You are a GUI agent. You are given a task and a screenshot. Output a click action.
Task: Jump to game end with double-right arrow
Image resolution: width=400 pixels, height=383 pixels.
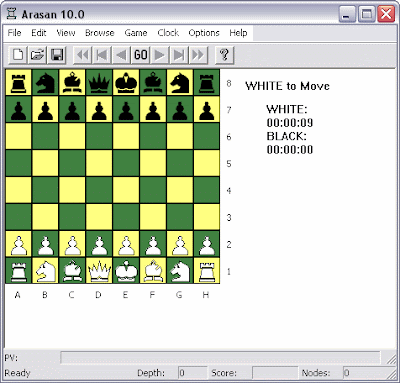(198, 55)
